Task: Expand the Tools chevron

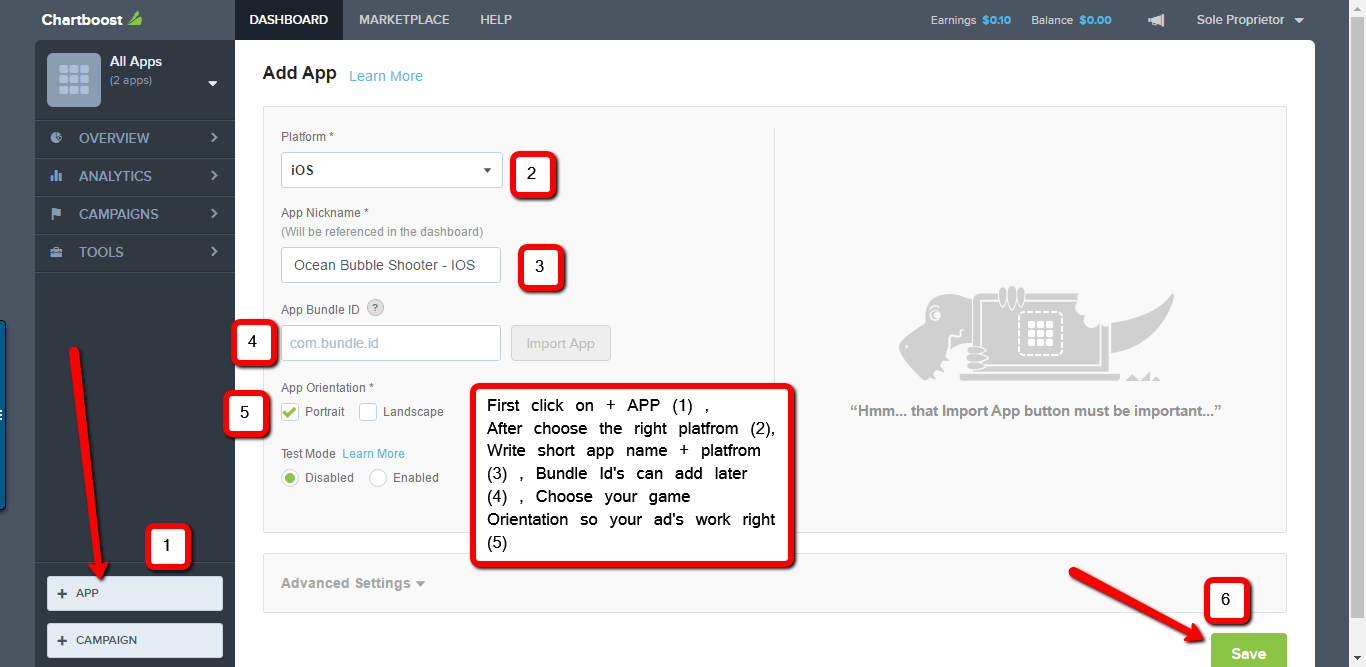Action: coord(214,252)
